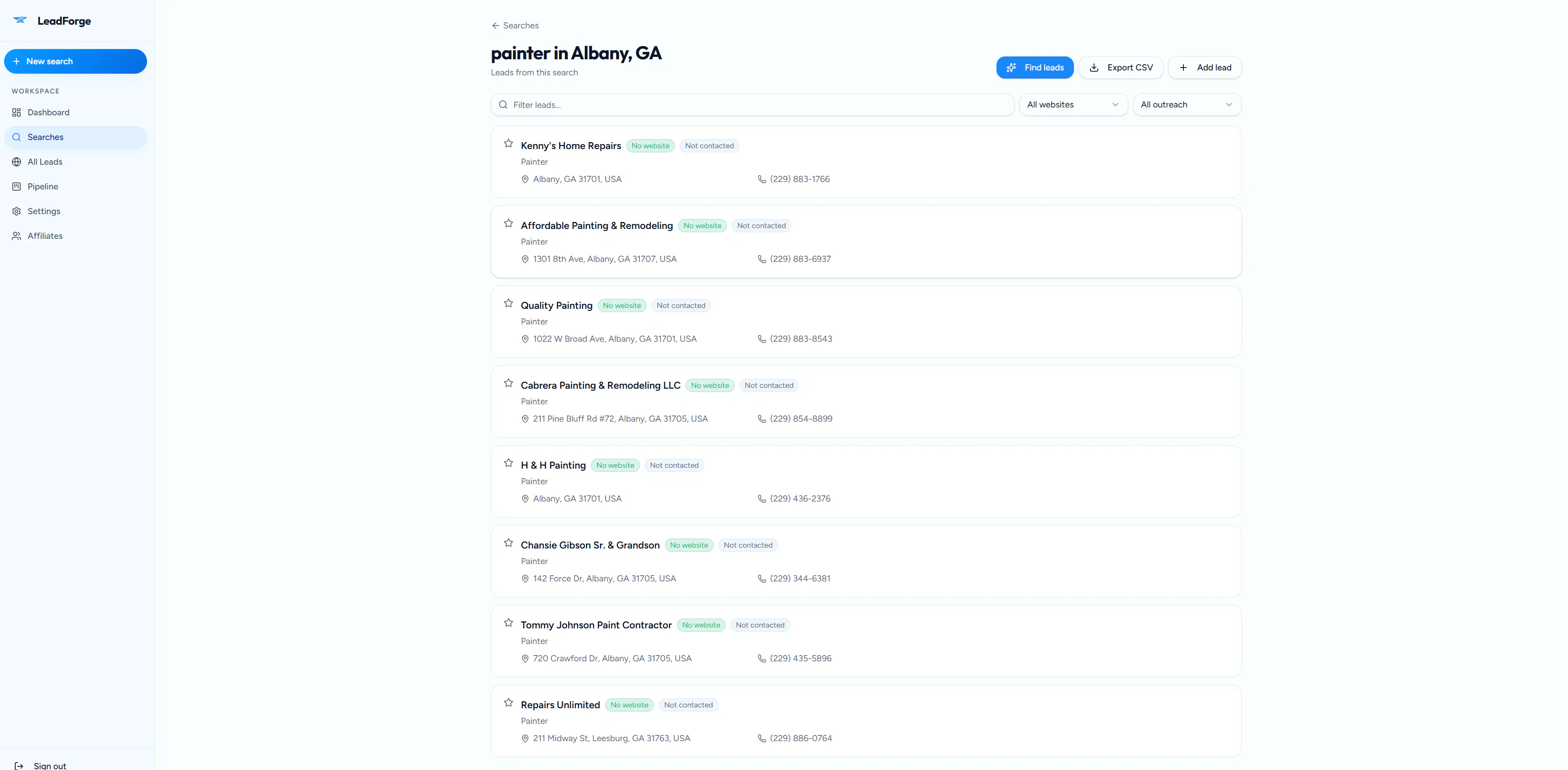Click the phone icon for Tommy Johnson Paint Contractor
The height and width of the screenshot is (770, 1568).
pos(761,658)
